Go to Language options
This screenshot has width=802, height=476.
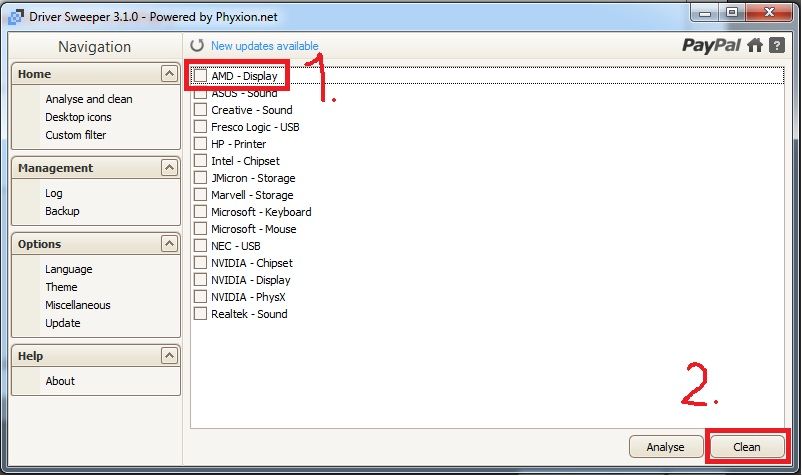[x=68, y=269]
